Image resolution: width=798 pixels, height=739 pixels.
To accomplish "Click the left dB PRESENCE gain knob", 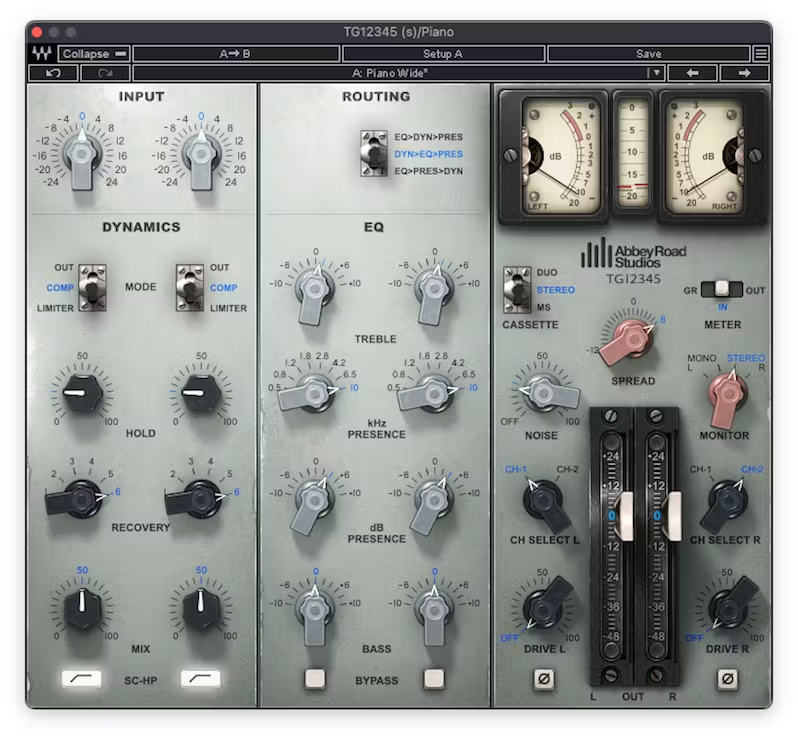I will click(314, 501).
